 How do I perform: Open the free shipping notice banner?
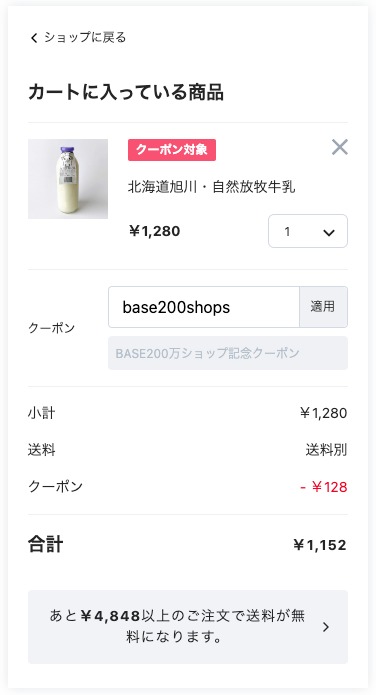(x=188, y=627)
